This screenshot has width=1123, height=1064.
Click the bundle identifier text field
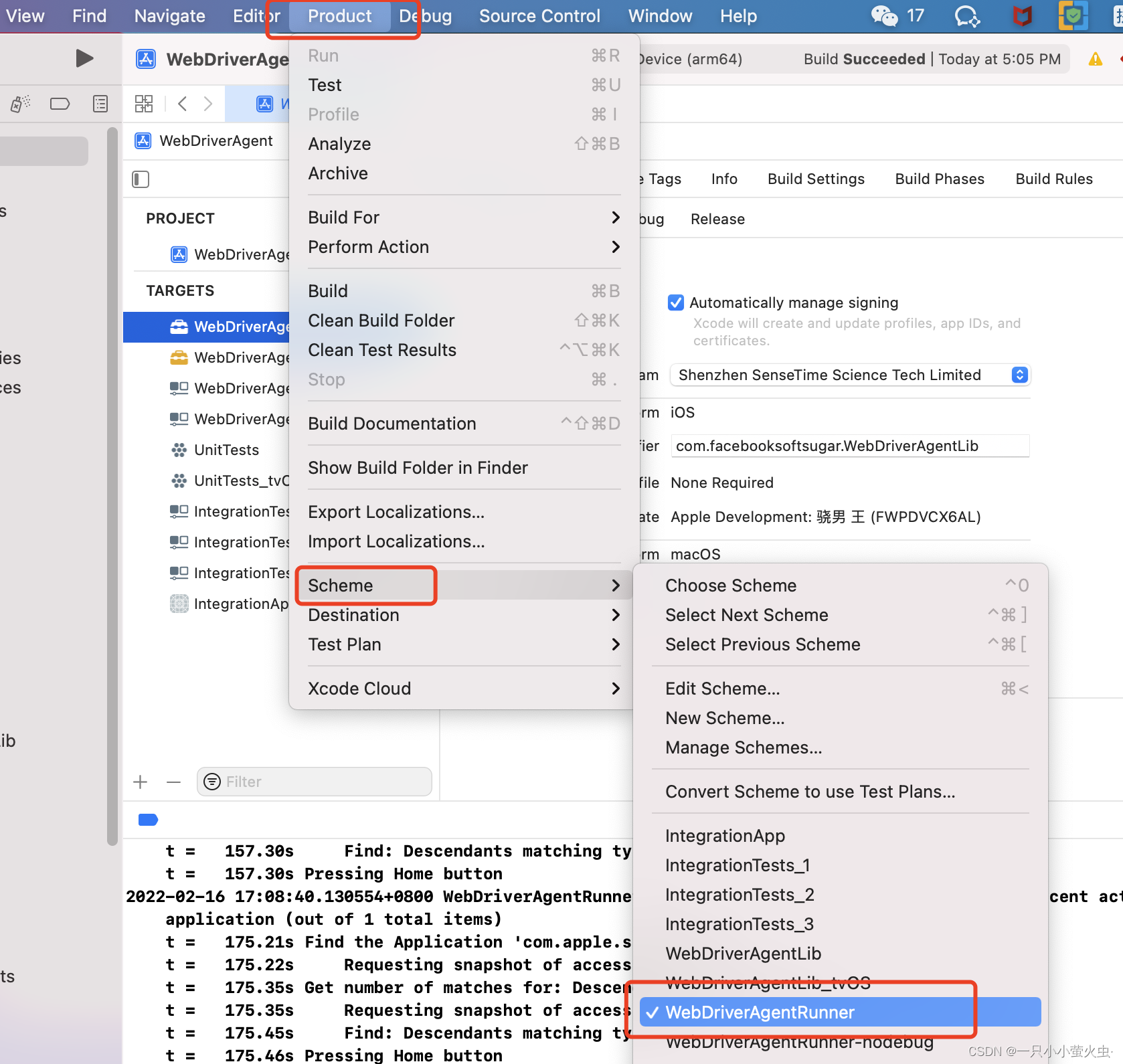850,446
